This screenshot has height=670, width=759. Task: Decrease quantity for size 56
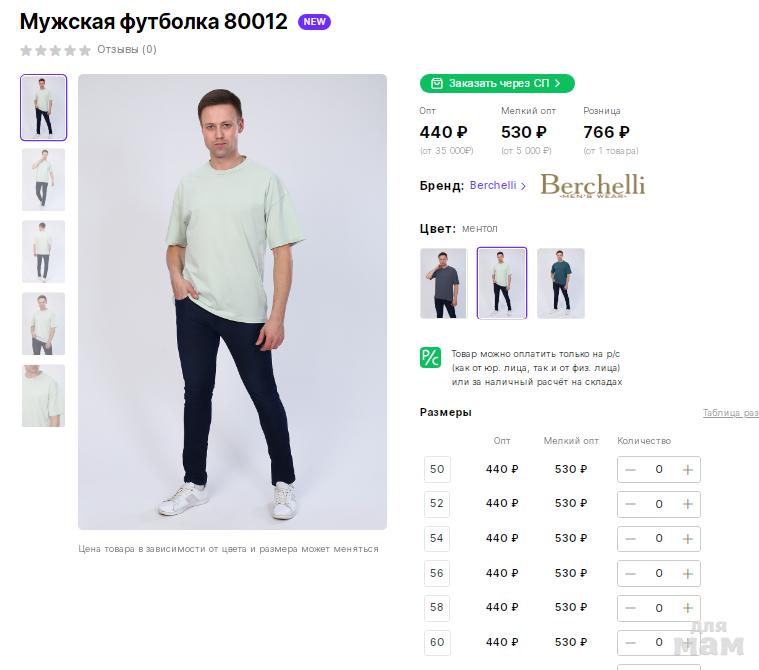point(630,573)
